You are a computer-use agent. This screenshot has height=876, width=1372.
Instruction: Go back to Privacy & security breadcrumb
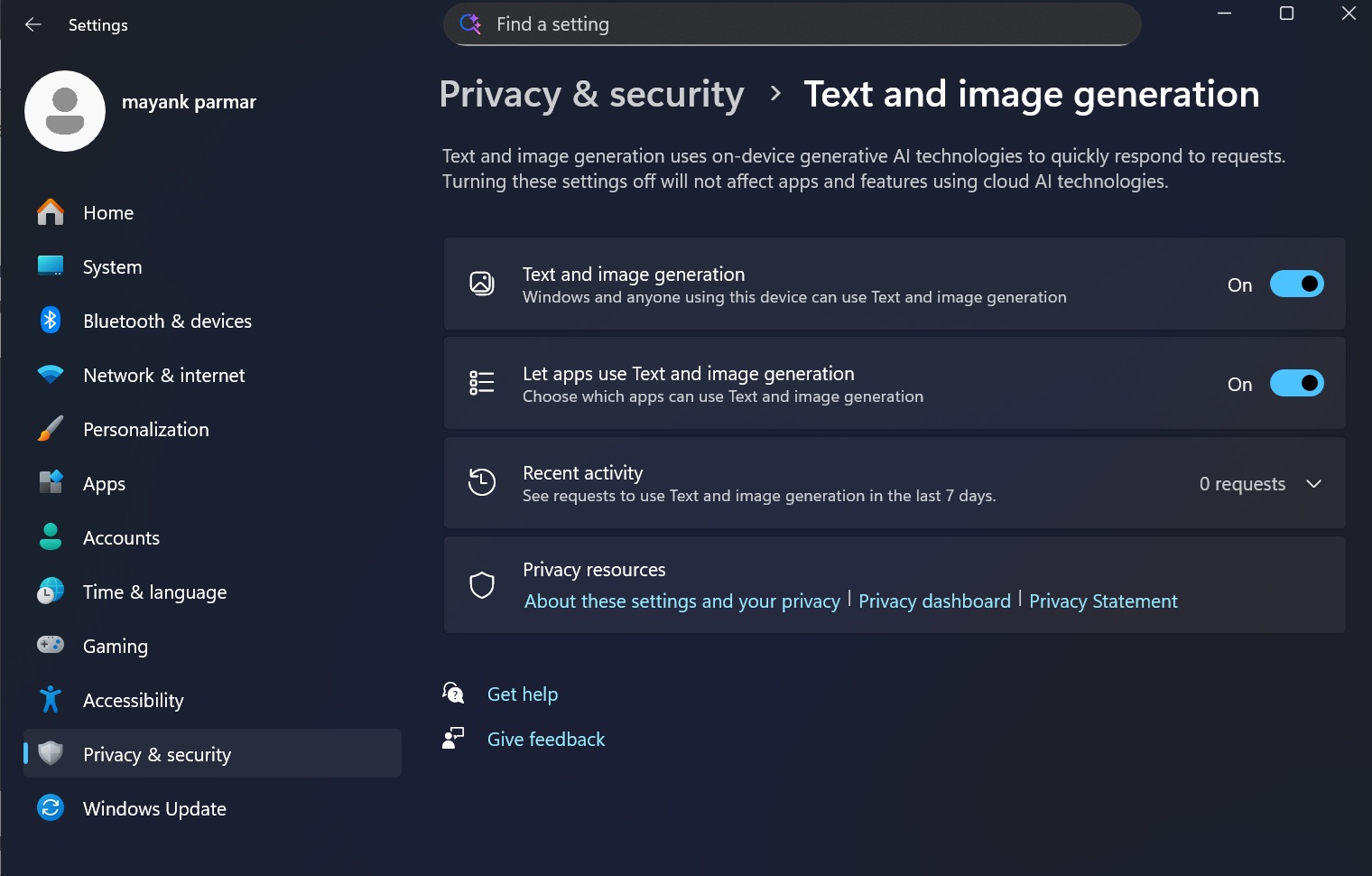tap(591, 94)
